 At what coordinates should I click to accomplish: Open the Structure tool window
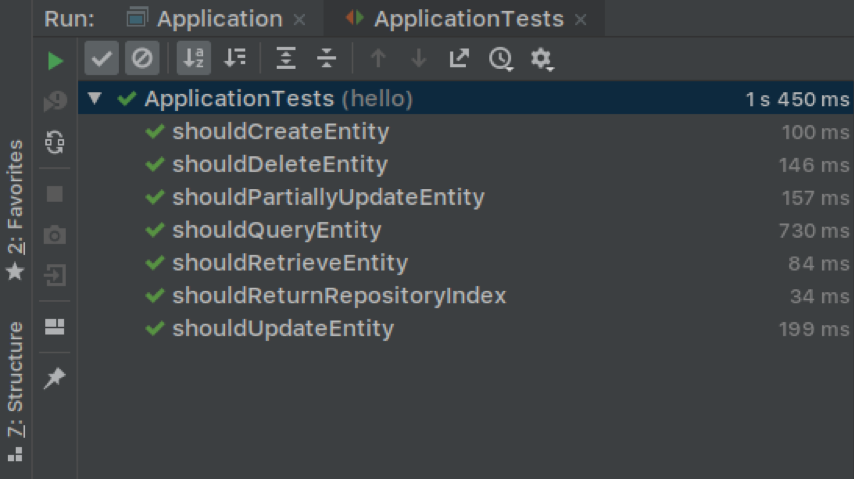pyautogui.click(x=15, y=391)
